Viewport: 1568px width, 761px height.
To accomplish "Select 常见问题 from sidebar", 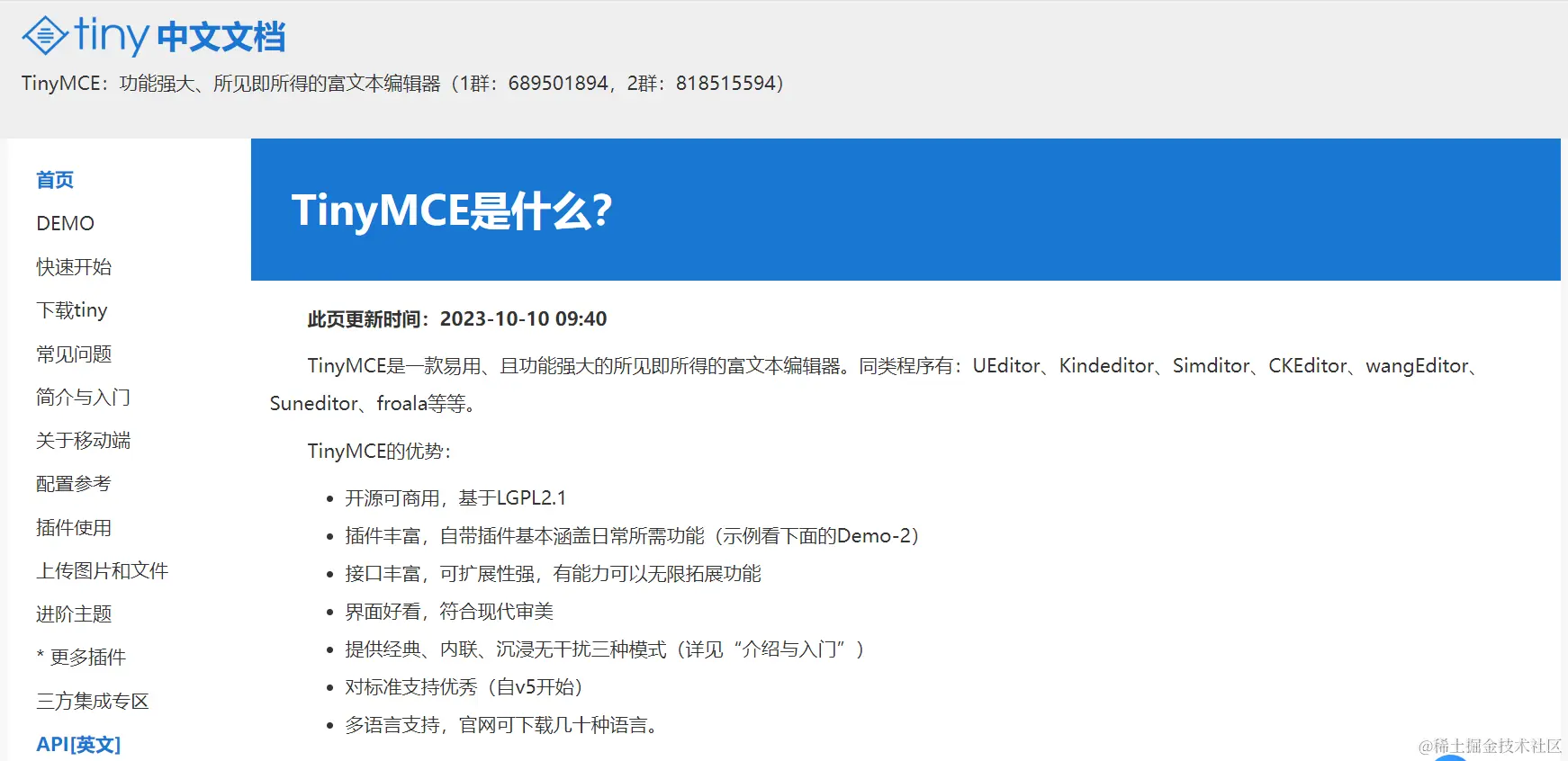I will [74, 354].
